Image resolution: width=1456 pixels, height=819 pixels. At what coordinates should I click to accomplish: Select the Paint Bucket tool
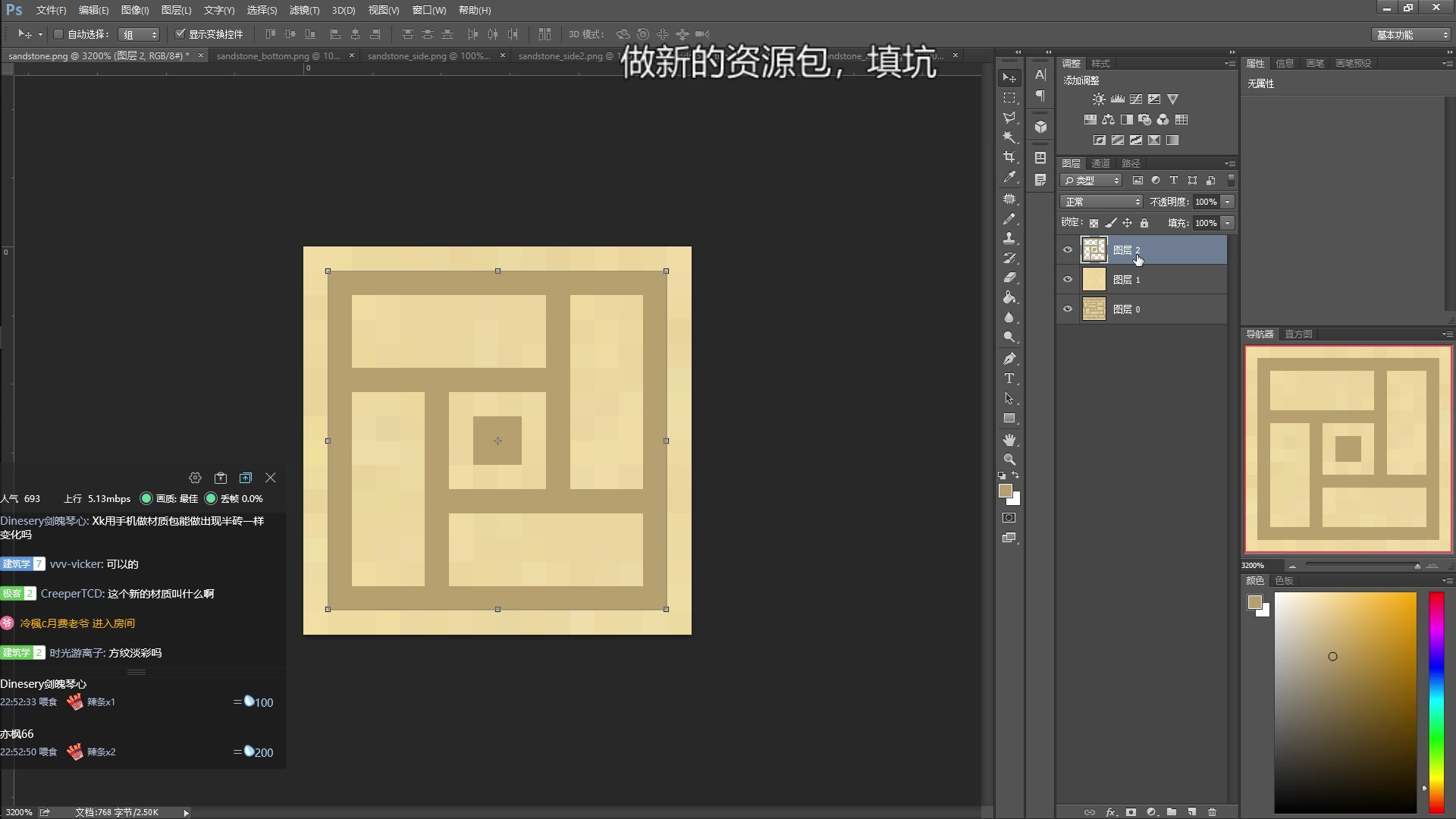pyautogui.click(x=1009, y=297)
